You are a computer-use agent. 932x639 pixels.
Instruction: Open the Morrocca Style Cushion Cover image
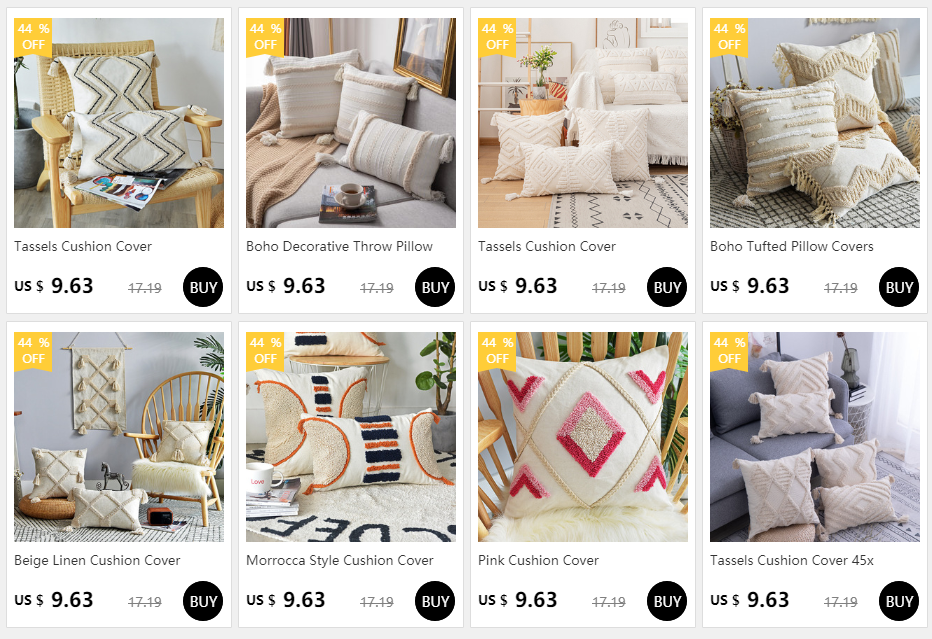pyautogui.click(x=351, y=437)
